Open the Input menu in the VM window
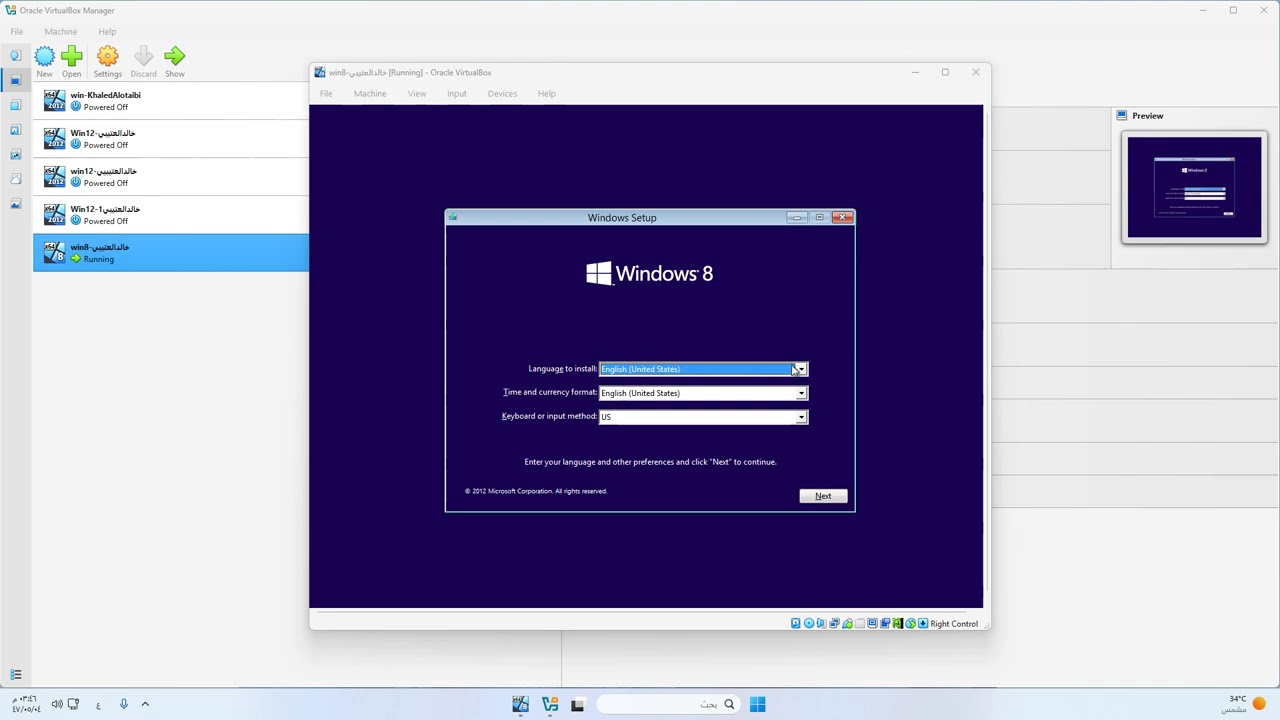1280x720 pixels. click(457, 94)
